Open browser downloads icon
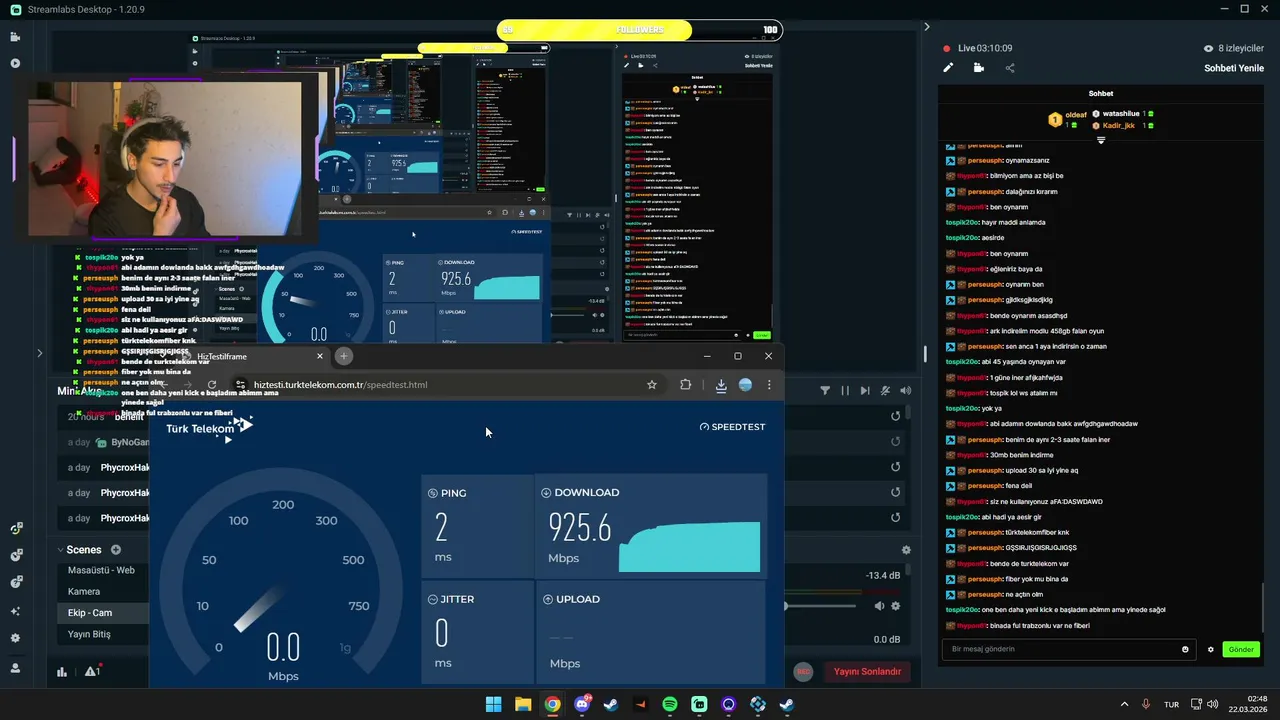The height and width of the screenshot is (720, 1280). pyautogui.click(x=721, y=384)
